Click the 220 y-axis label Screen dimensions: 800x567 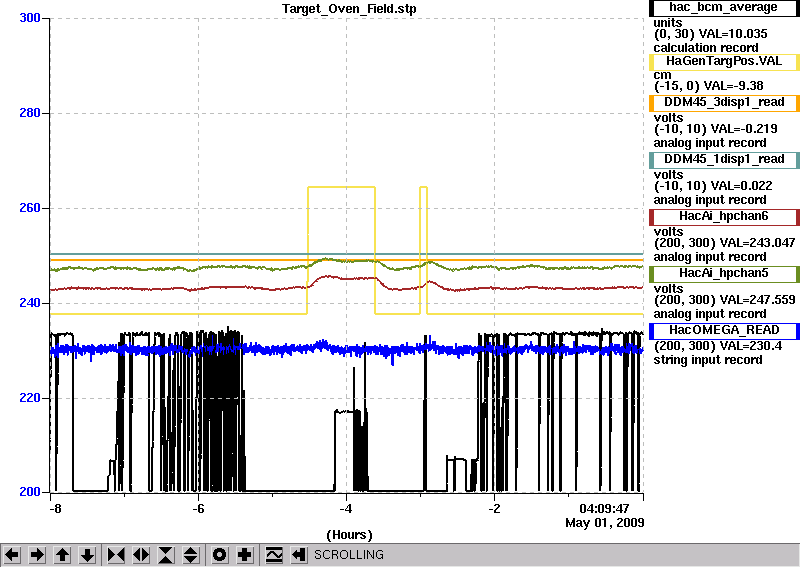(x=30, y=398)
